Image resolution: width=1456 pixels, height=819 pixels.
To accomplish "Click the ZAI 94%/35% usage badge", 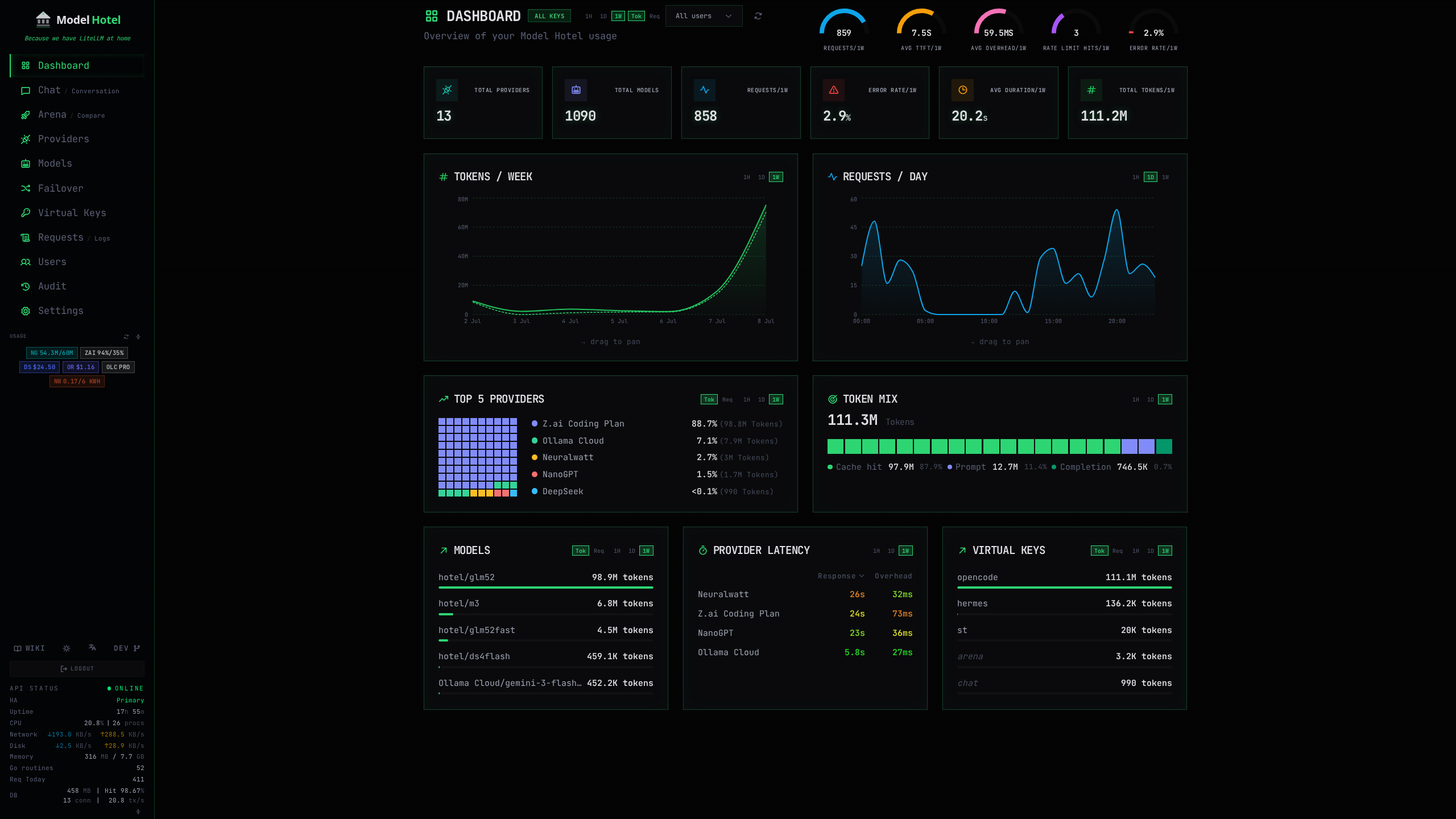I will click(104, 353).
